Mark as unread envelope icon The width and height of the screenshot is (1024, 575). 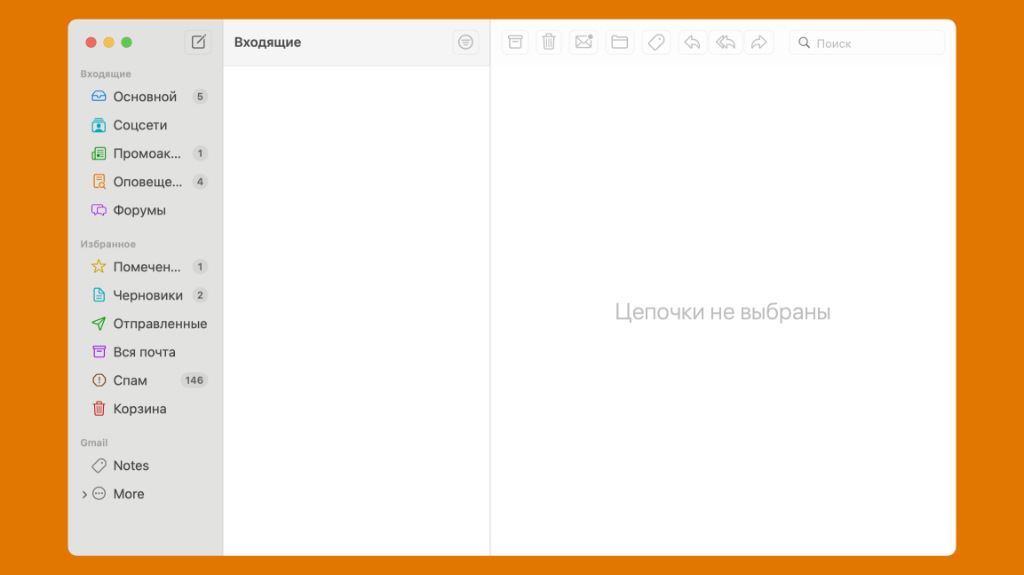pos(583,42)
